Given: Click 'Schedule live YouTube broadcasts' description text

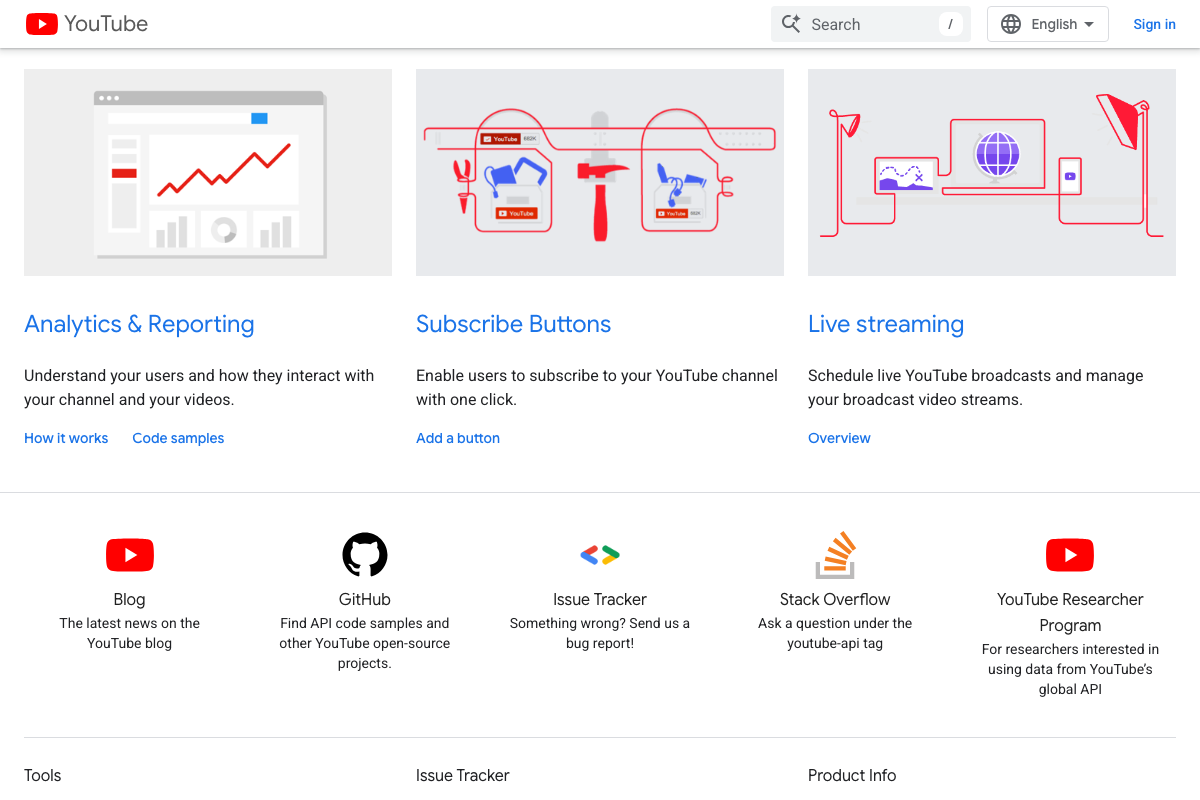Looking at the screenshot, I should (x=976, y=387).
